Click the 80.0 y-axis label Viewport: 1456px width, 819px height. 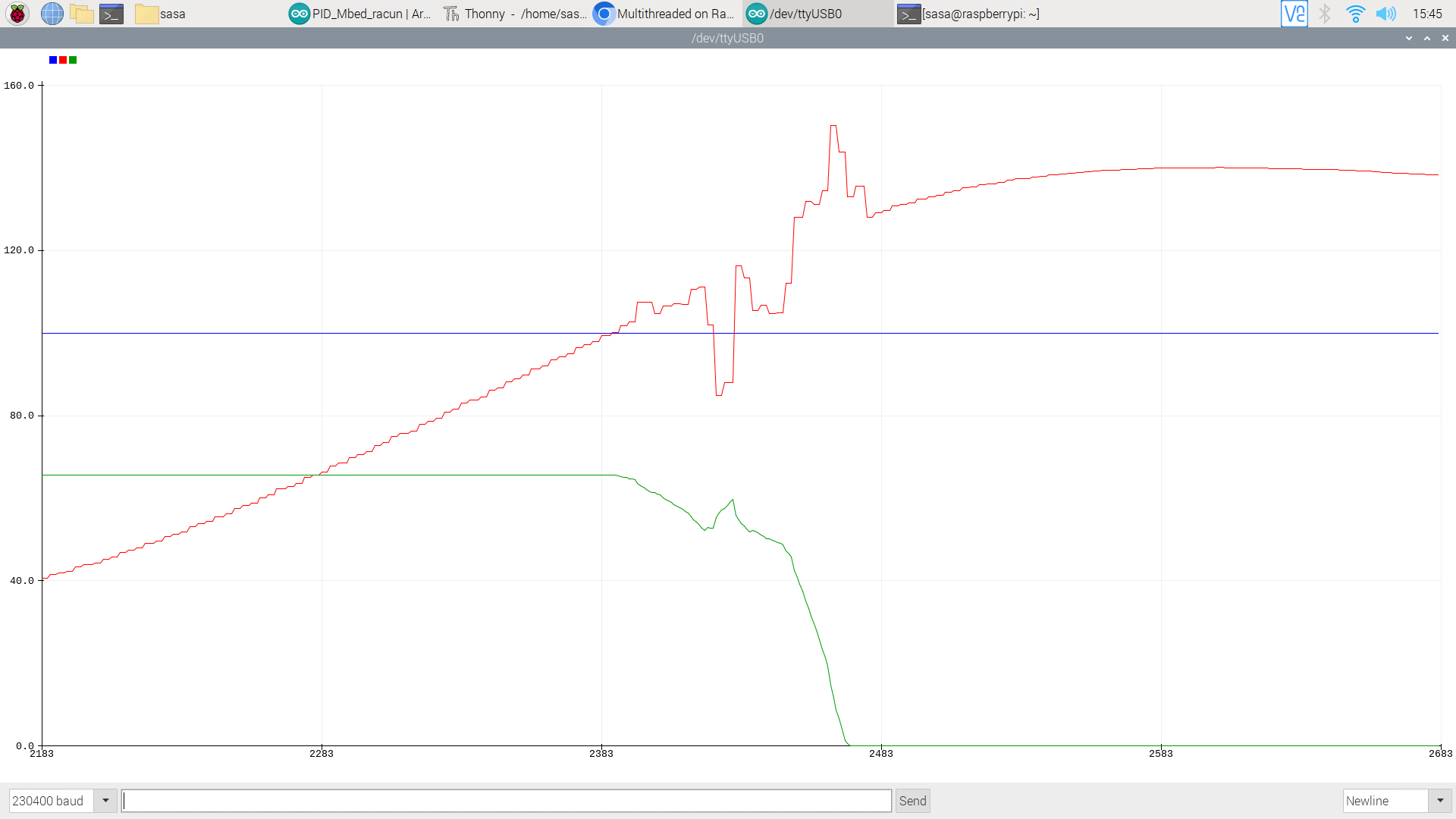pyautogui.click(x=22, y=416)
